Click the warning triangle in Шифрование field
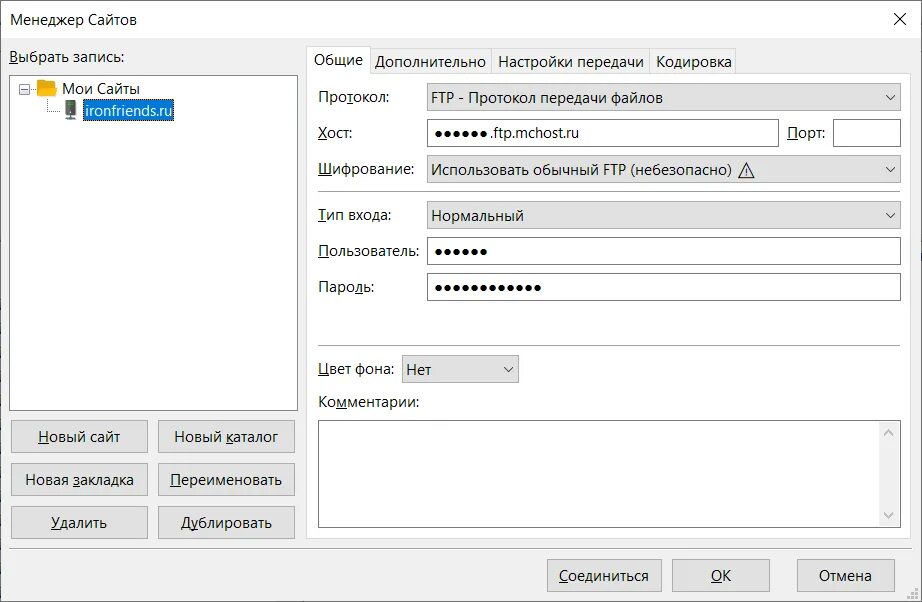Screen dimensions: 922x602 click(746, 170)
